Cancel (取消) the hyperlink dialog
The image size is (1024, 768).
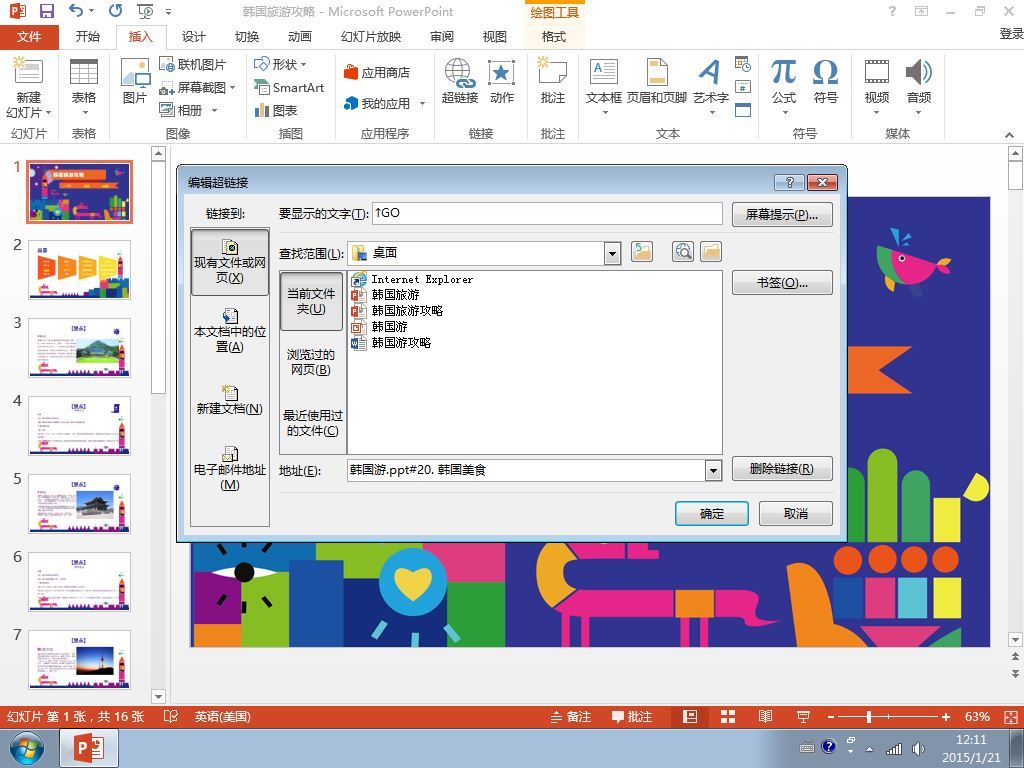click(x=795, y=513)
